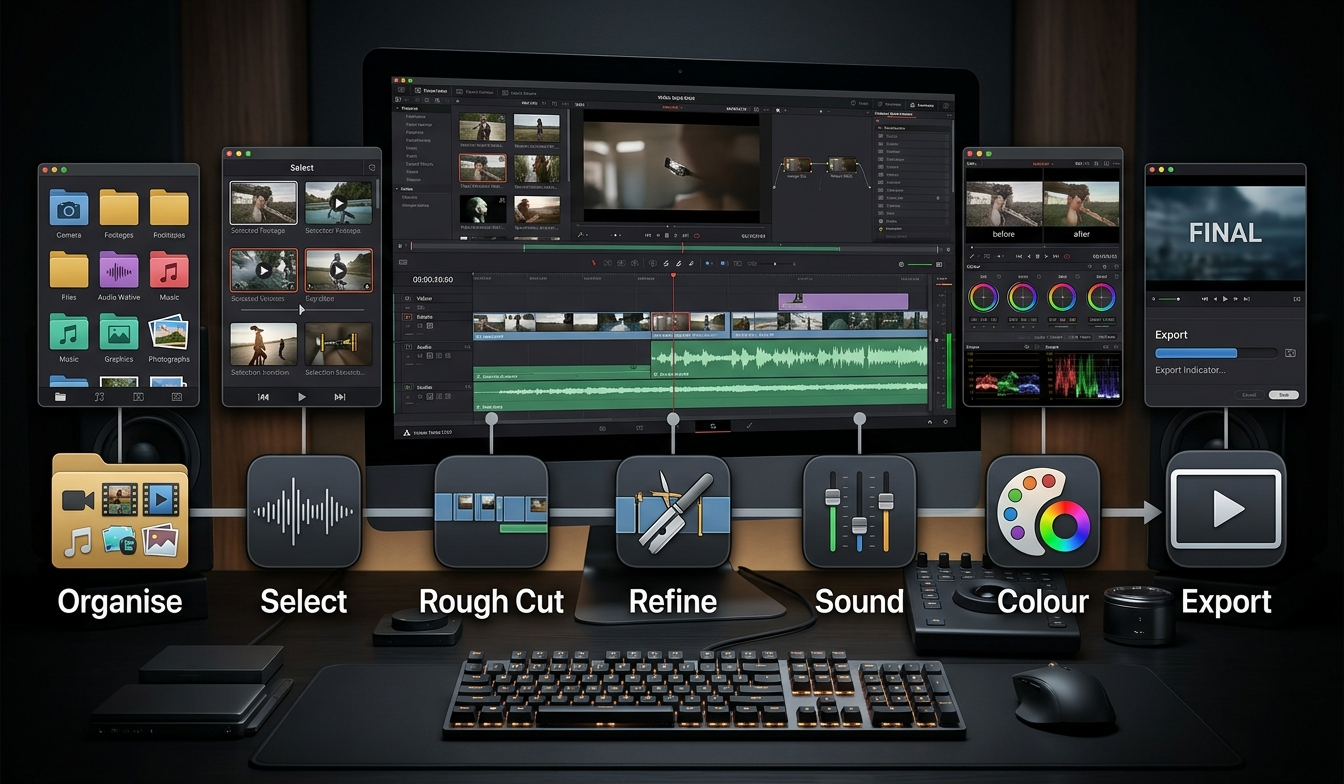Click the timeline timecode display
1344x784 pixels.
(x=433, y=280)
